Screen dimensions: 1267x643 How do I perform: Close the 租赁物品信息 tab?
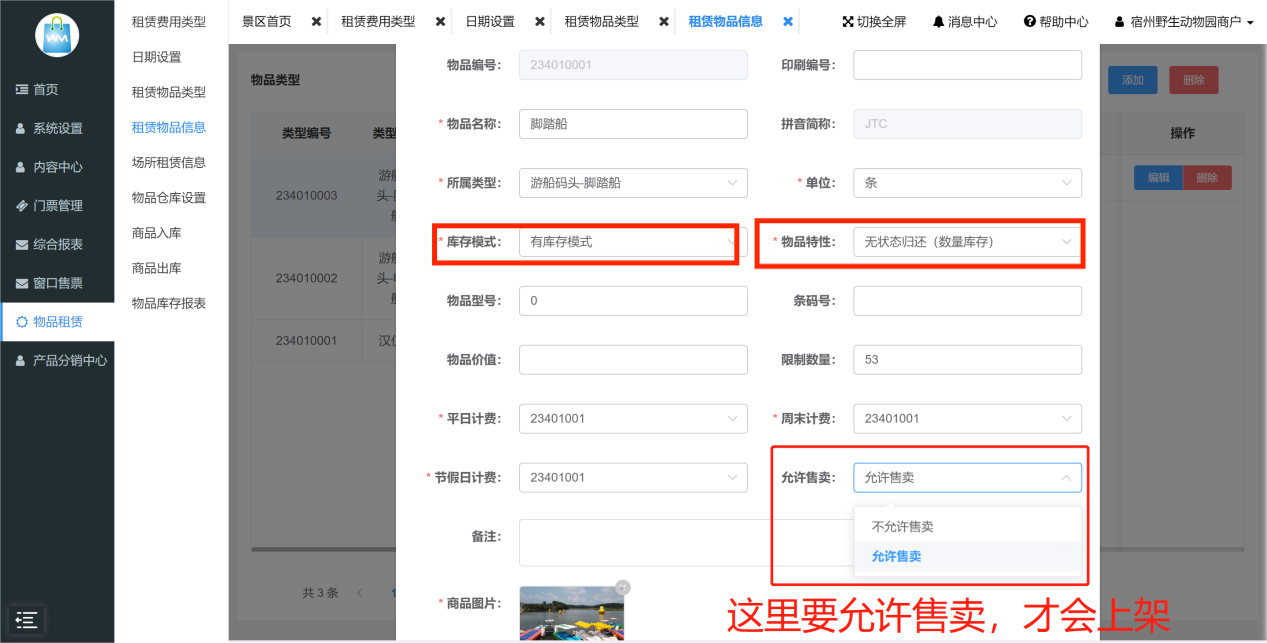pyautogui.click(x=788, y=21)
